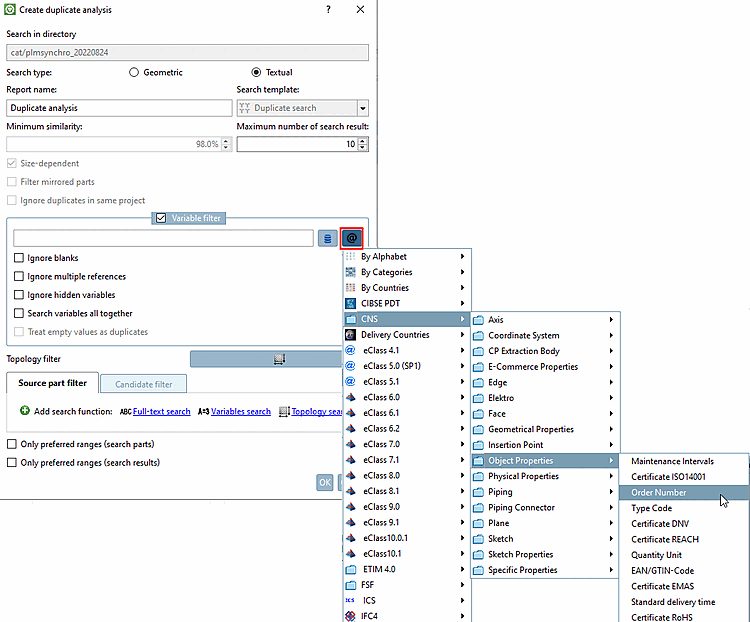The image size is (750, 622).
Task: Enable Ignore hidden variables
Action: coord(19,295)
